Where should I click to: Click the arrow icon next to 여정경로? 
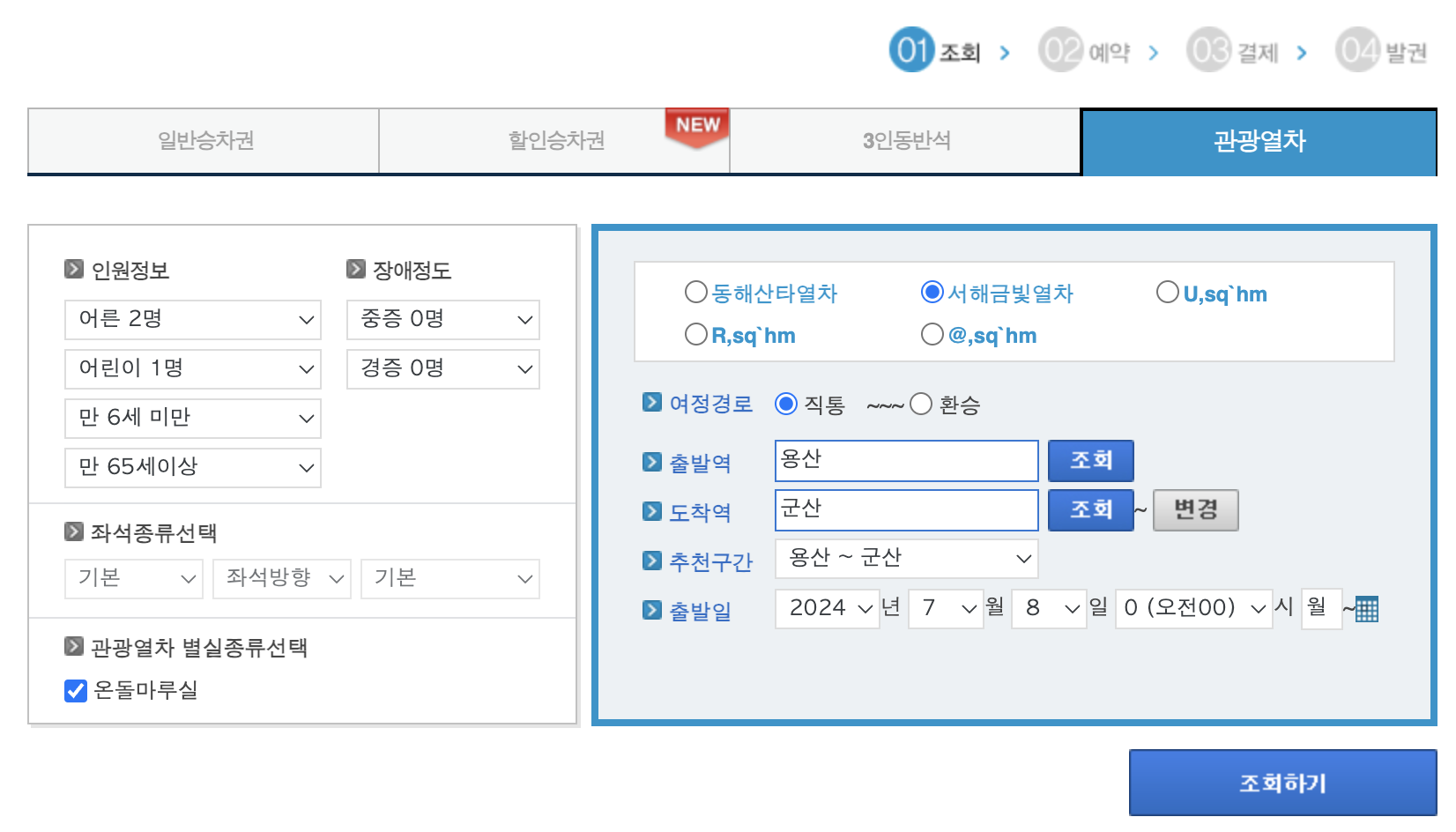tap(652, 403)
